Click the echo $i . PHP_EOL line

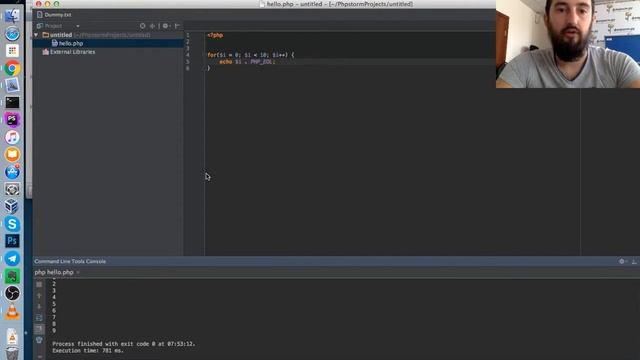pos(247,62)
